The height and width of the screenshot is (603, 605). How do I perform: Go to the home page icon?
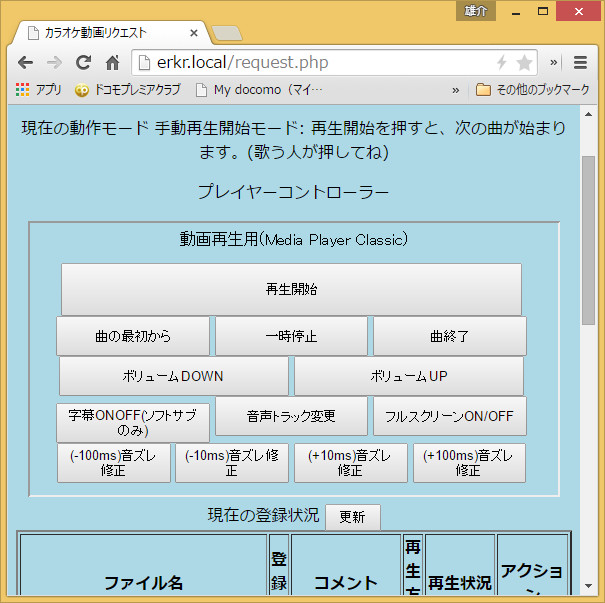[112, 62]
